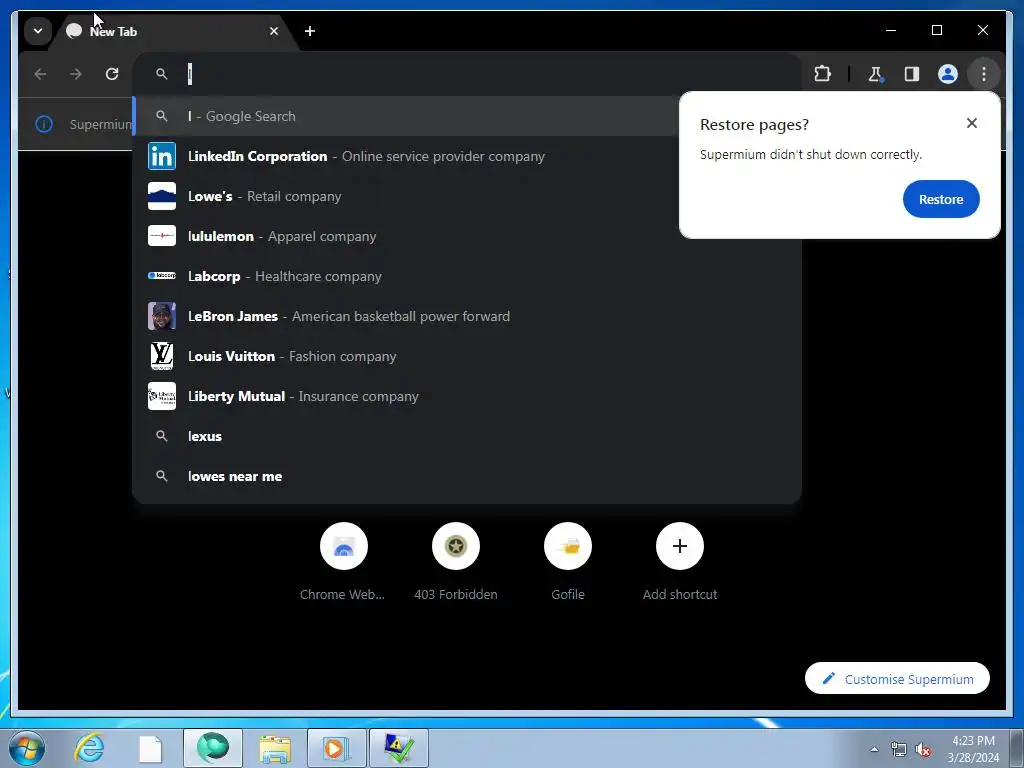Open the 403 Forbidden shortcut
The image size is (1024, 768).
456,562
